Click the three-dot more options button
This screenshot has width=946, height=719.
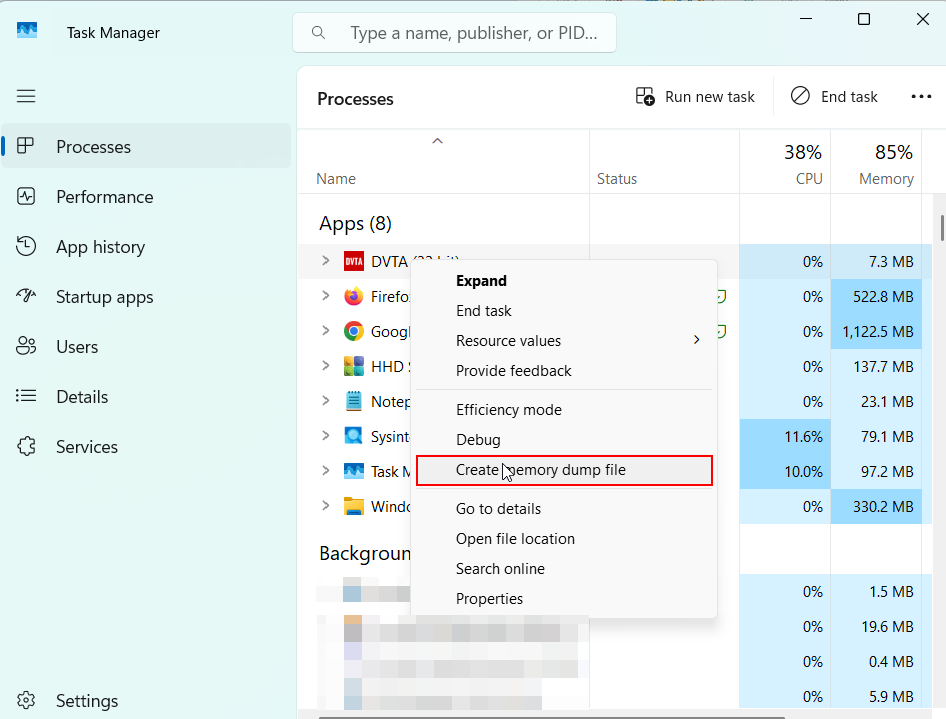[x=921, y=97]
